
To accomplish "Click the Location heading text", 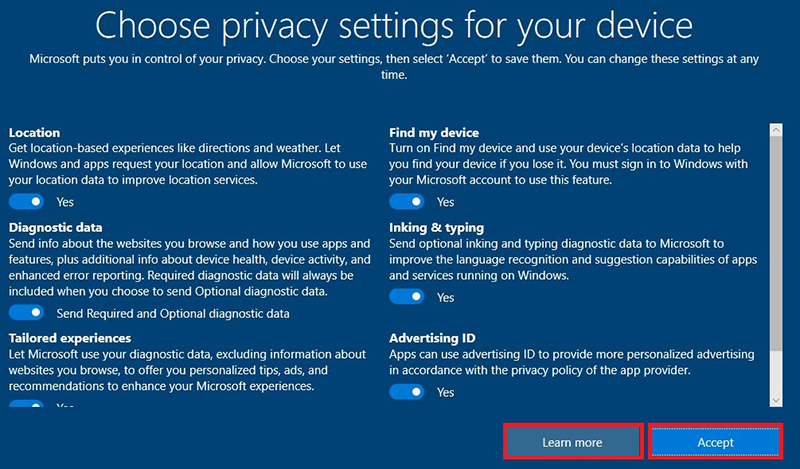I will click(x=34, y=133).
